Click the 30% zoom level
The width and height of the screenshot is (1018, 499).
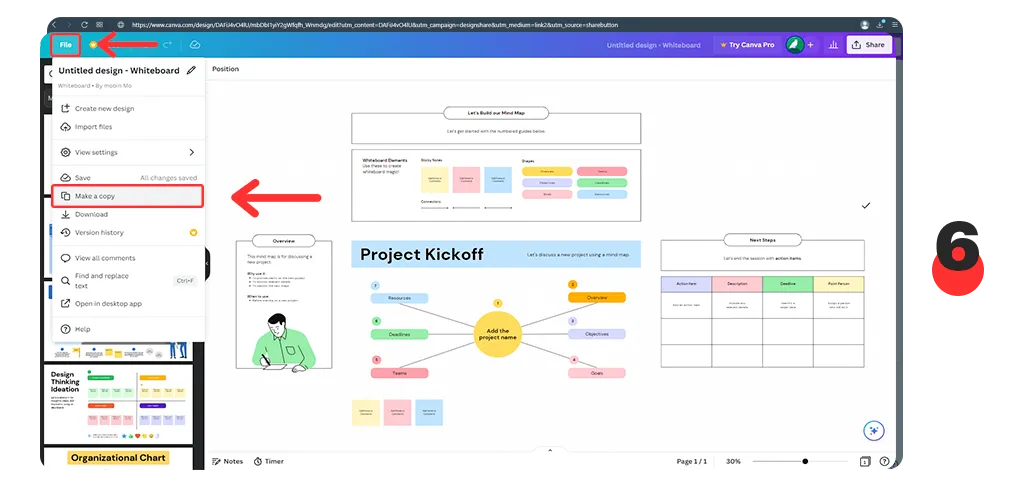point(733,461)
